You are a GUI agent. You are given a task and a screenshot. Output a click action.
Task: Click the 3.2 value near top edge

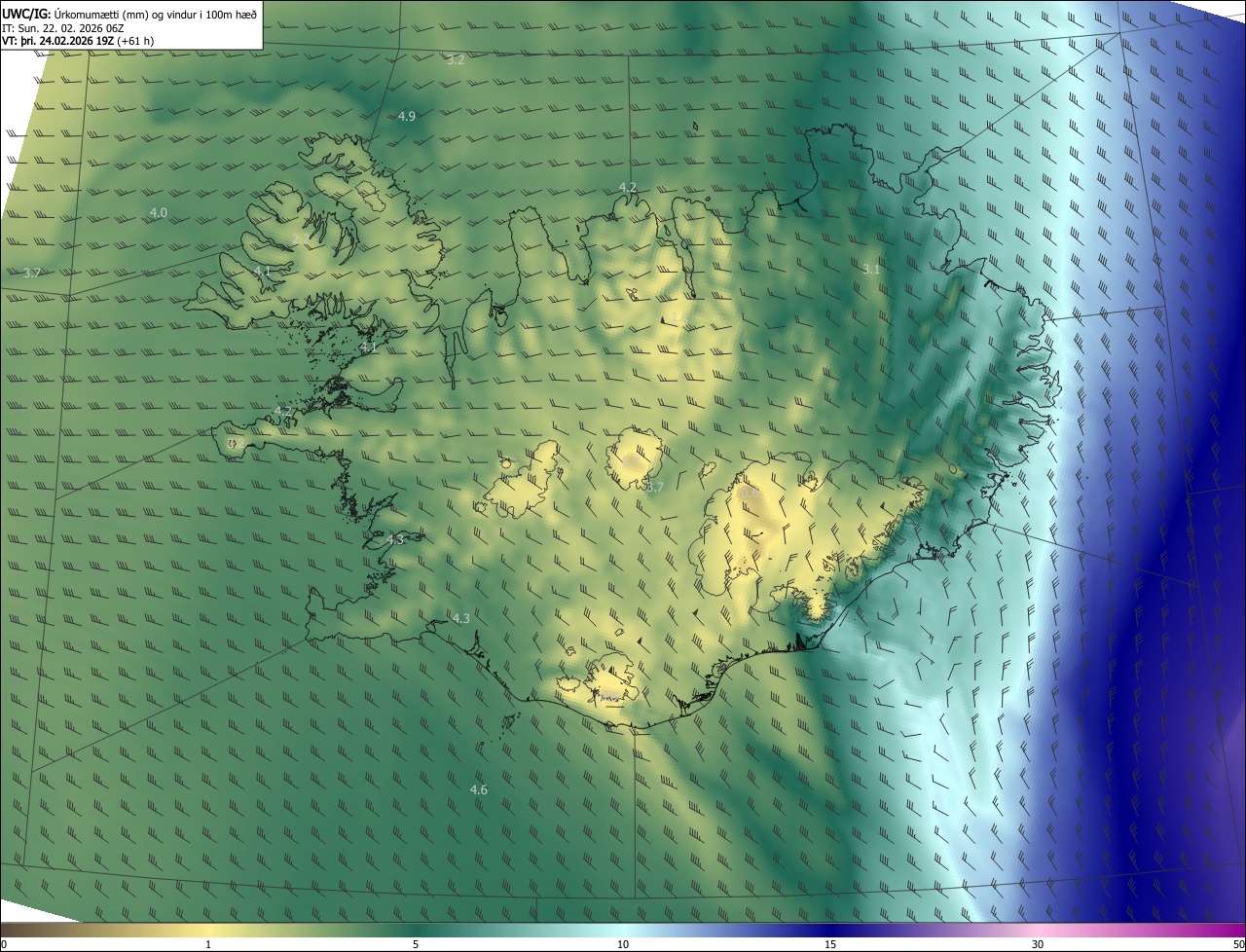(456, 60)
